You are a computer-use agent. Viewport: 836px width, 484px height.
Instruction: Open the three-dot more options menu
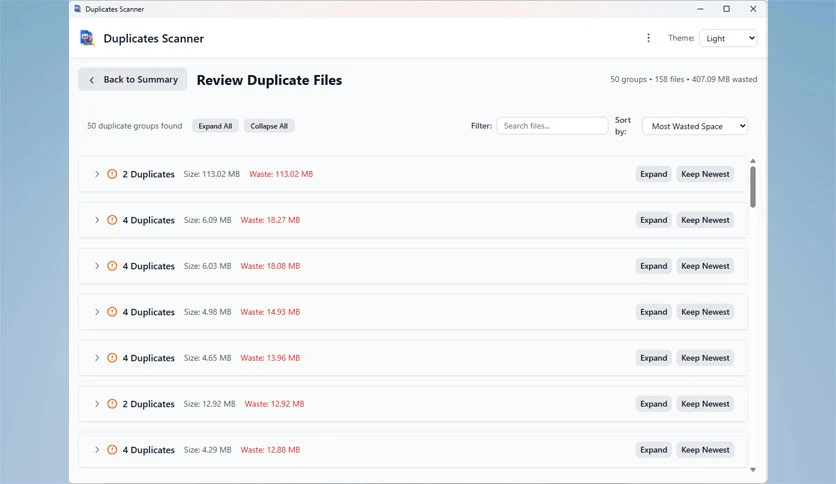pos(648,38)
